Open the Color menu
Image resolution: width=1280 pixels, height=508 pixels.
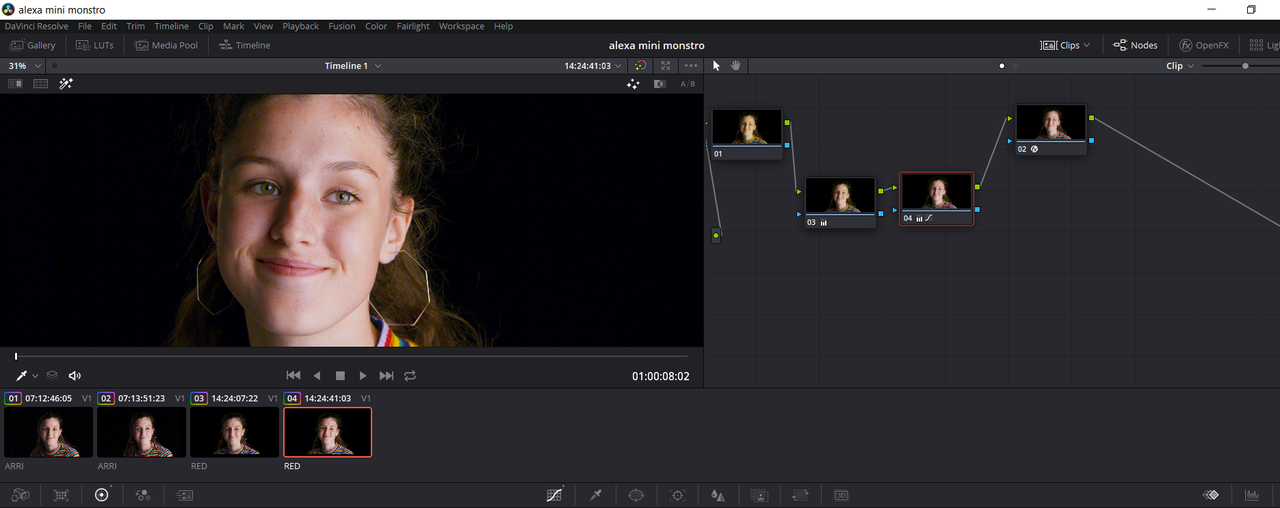[x=376, y=26]
